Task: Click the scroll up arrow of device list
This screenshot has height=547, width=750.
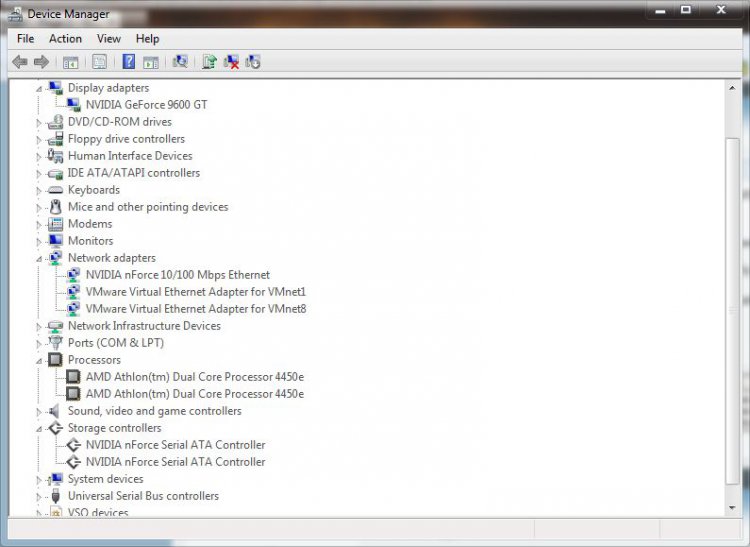Action: point(732,88)
